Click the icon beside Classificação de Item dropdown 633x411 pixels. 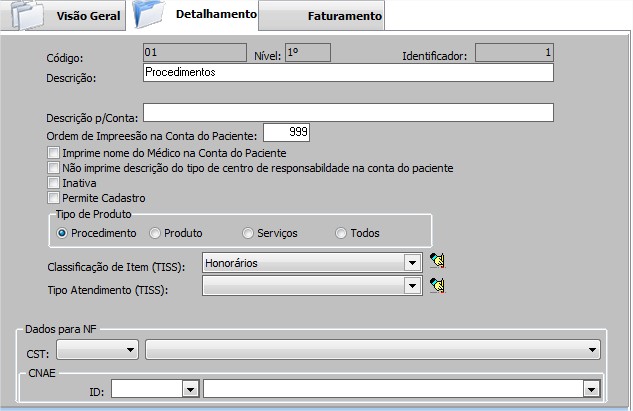tap(437, 262)
